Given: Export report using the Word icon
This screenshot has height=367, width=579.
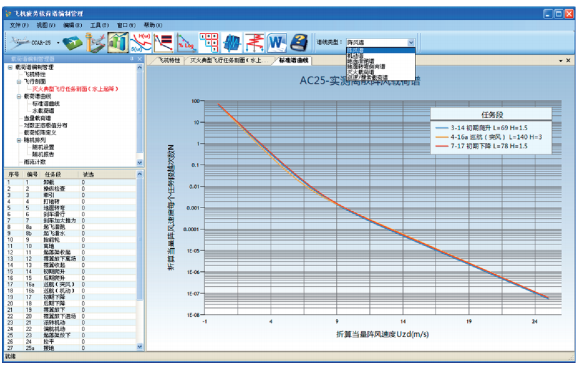Looking at the screenshot, I should (277, 43).
